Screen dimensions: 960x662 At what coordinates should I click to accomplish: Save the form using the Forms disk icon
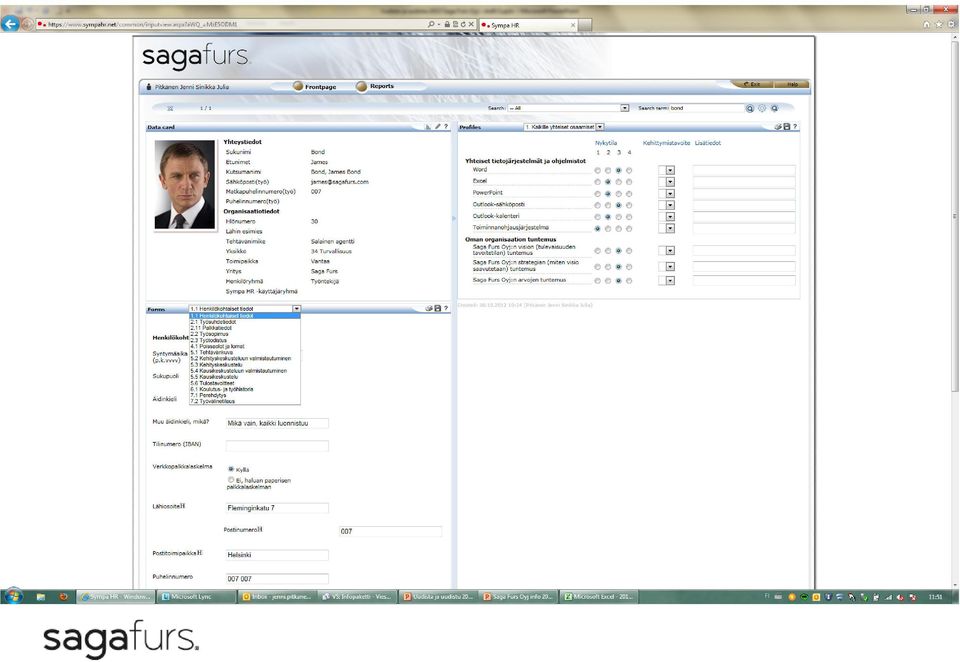(438, 309)
